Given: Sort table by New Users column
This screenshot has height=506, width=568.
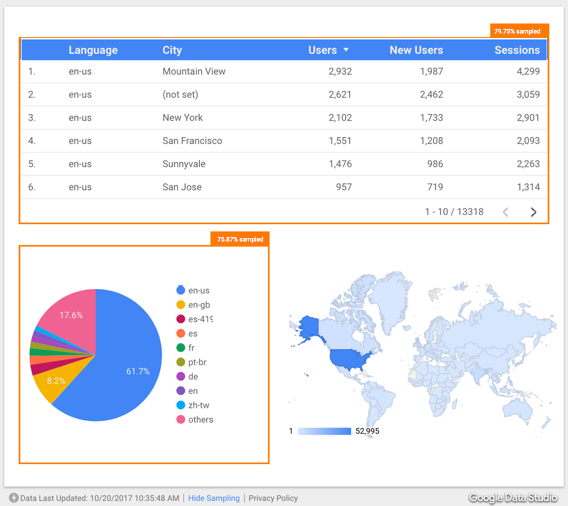Looking at the screenshot, I should point(416,50).
